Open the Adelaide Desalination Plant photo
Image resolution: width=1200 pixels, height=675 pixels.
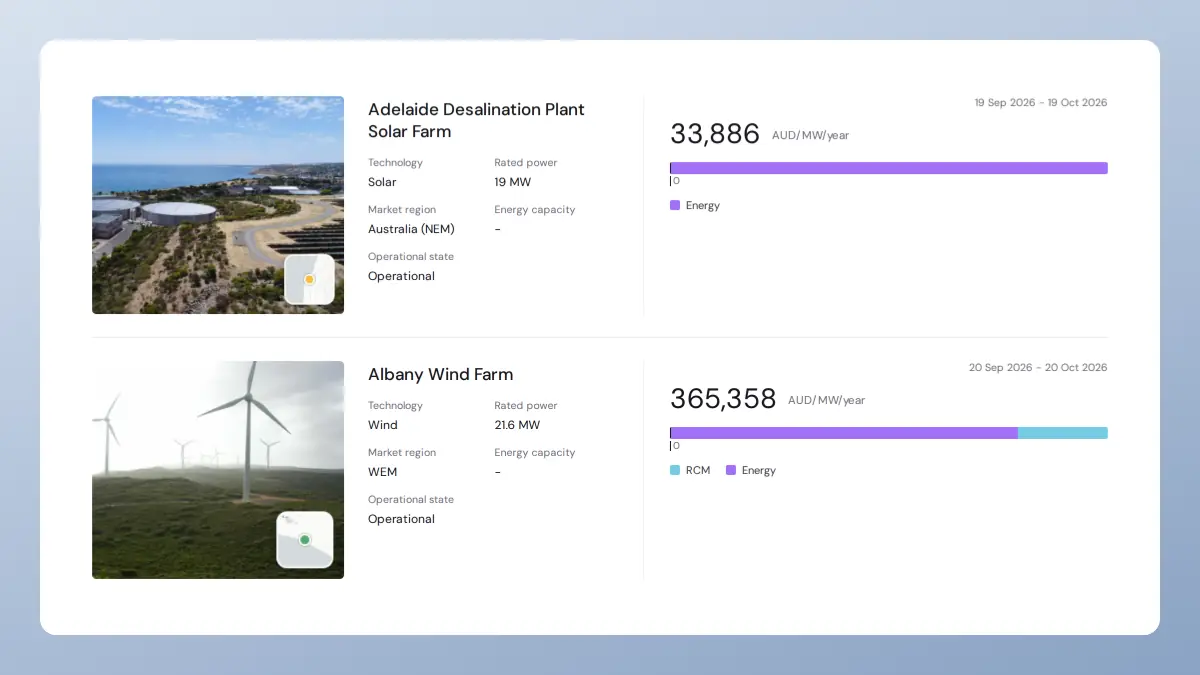(218, 205)
